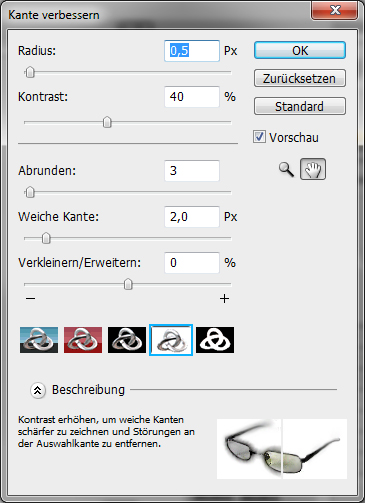Click into the Radius value field
365x503 pixels.
coord(192,51)
